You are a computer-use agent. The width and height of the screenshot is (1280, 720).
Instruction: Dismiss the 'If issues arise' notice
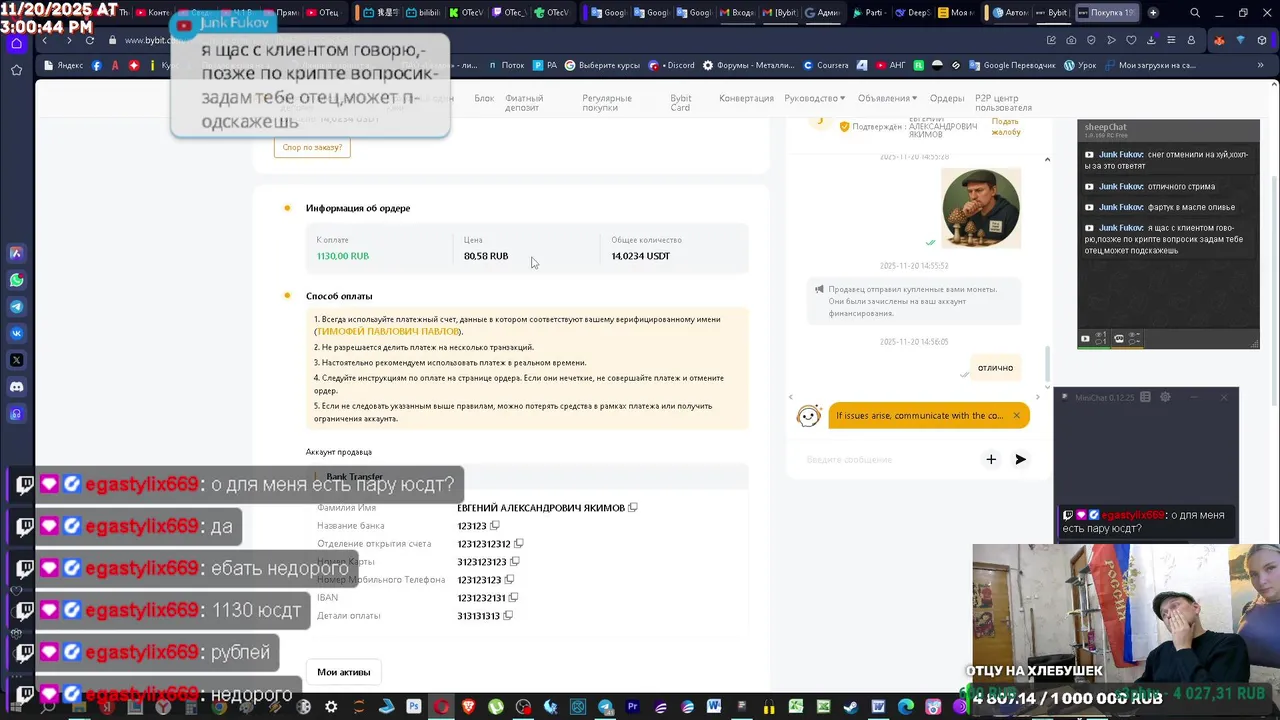1016,416
